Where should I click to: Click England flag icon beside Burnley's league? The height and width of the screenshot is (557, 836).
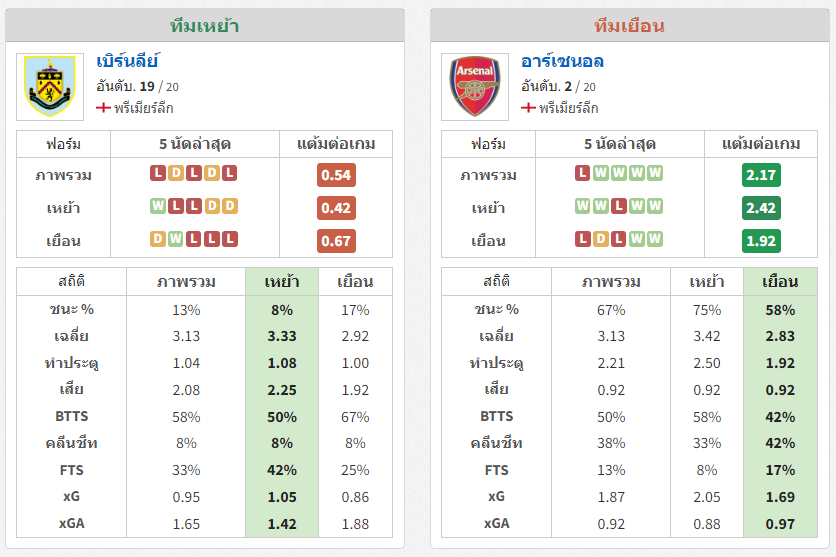click(103, 108)
